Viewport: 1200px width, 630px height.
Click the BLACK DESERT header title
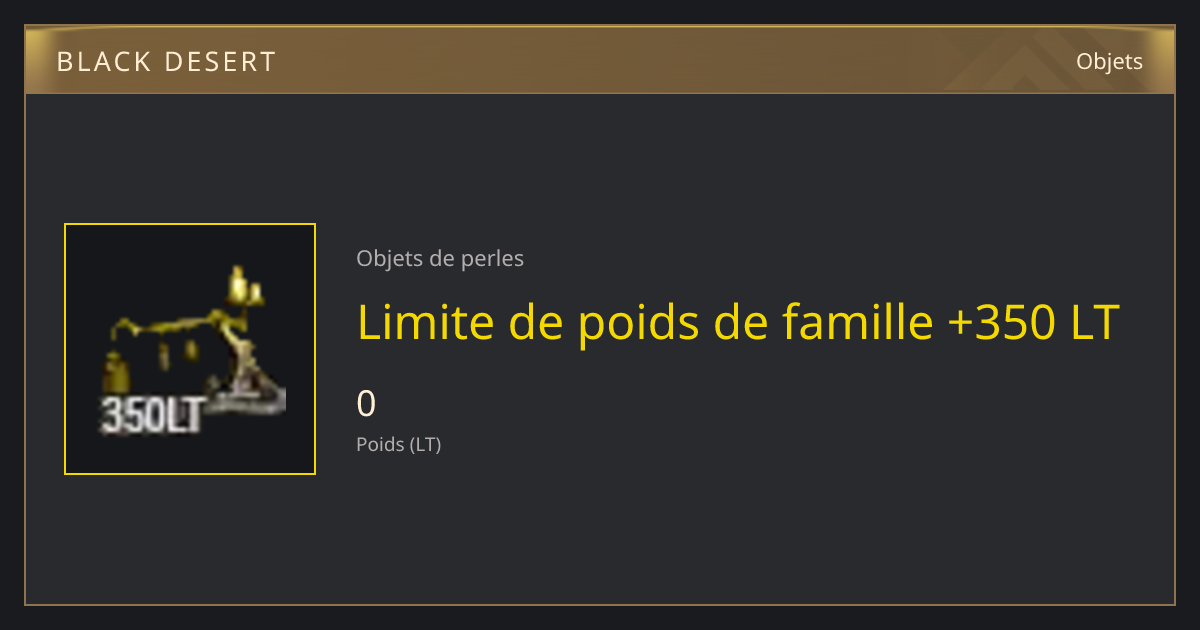pyautogui.click(x=166, y=62)
